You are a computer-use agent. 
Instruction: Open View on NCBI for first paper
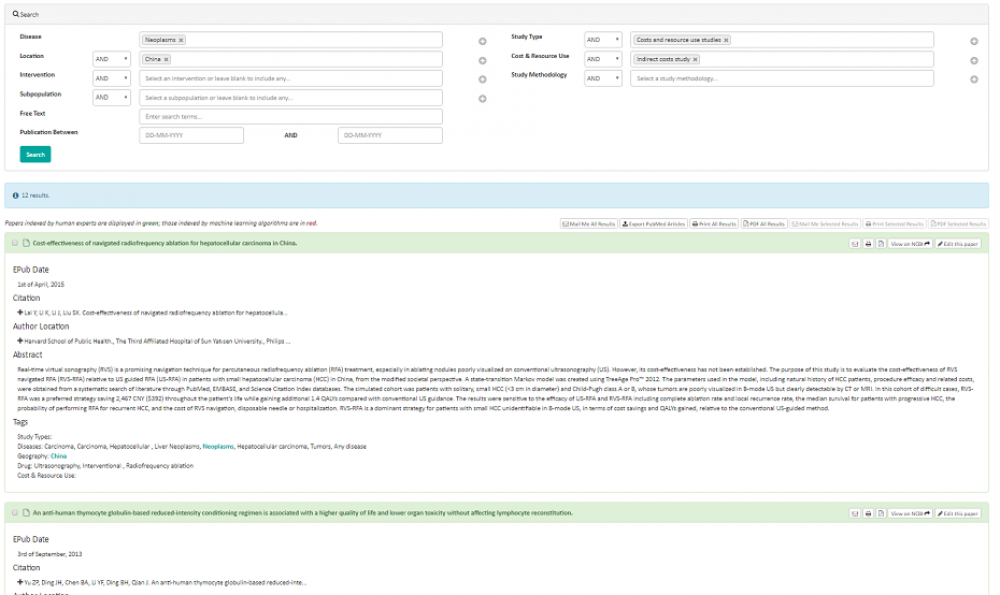click(x=909, y=243)
